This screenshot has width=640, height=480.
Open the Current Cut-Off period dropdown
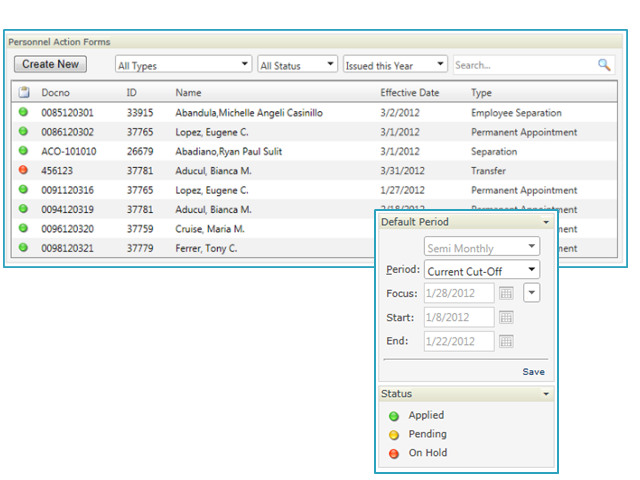(482, 270)
